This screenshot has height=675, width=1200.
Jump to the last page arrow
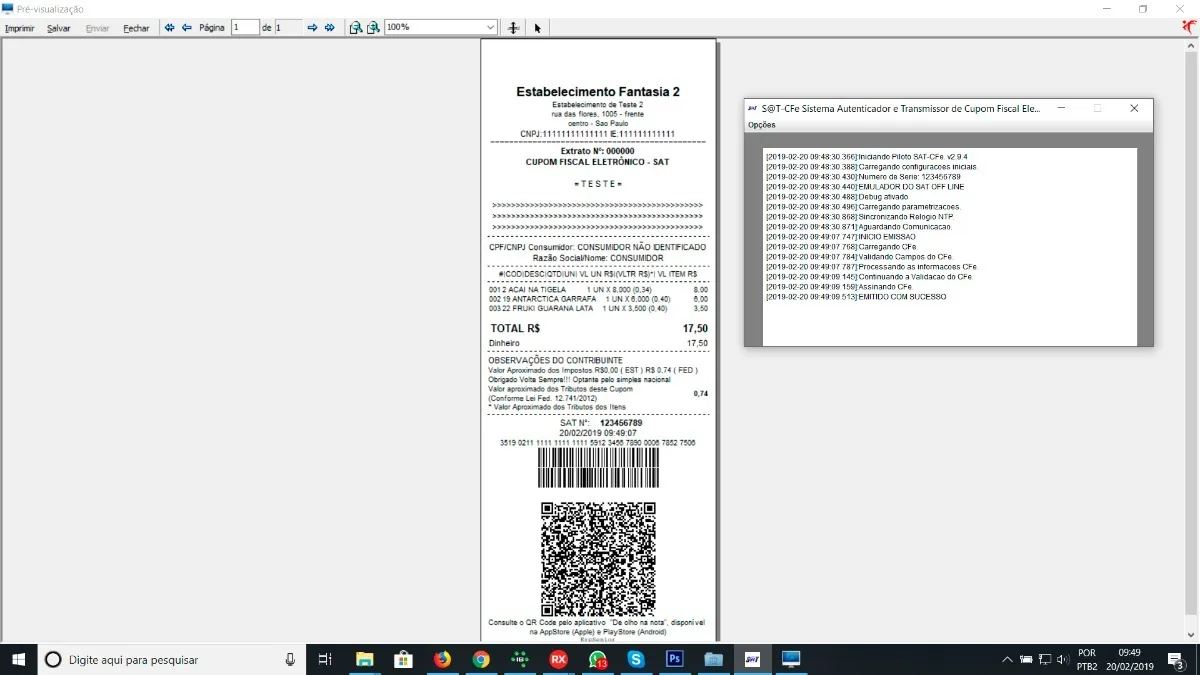pyautogui.click(x=329, y=28)
